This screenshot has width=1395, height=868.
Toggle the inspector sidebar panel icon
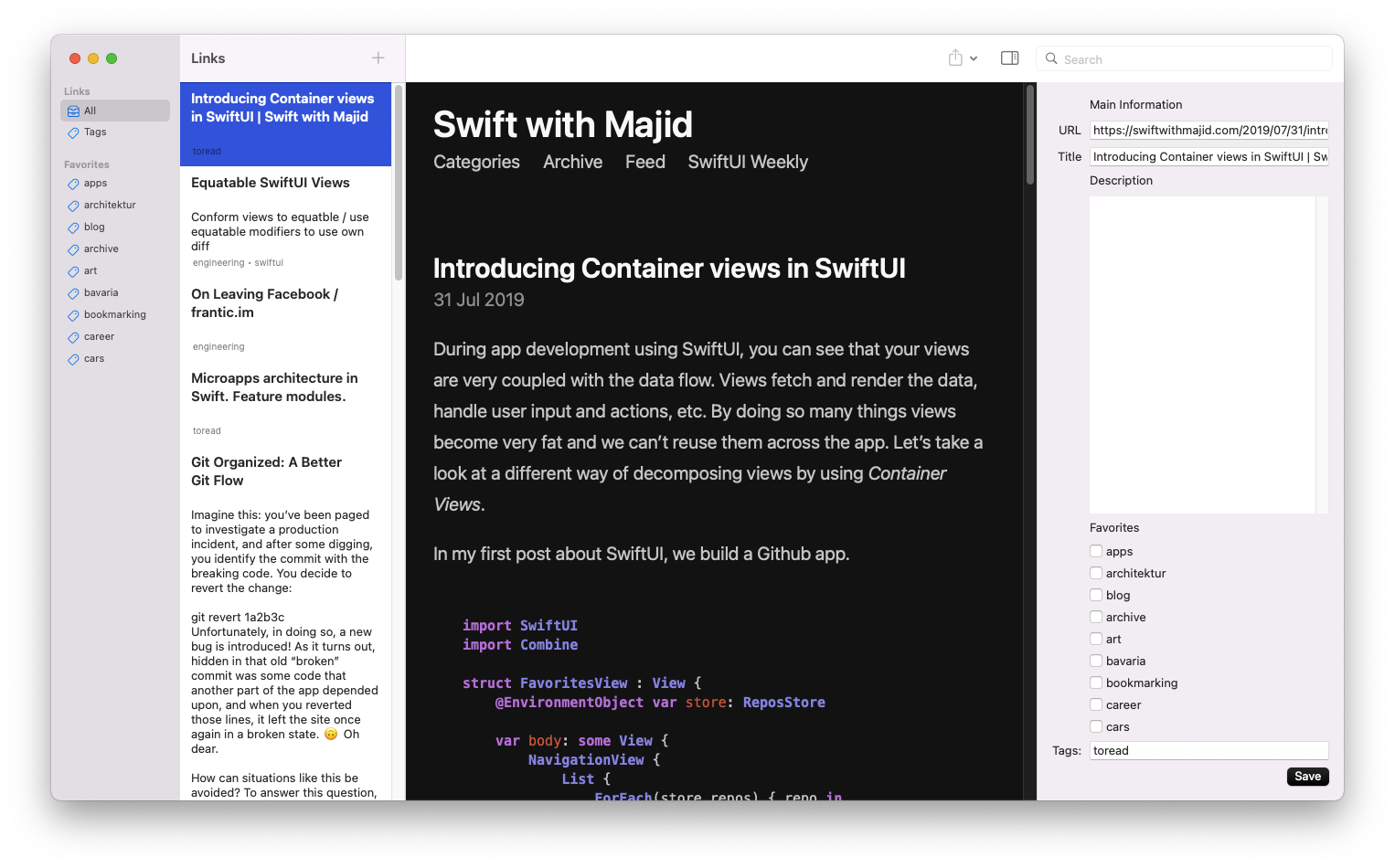1010,58
